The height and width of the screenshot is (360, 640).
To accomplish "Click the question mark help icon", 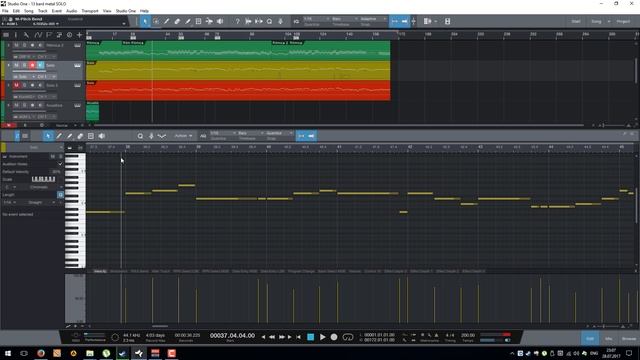I will coord(237,21).
